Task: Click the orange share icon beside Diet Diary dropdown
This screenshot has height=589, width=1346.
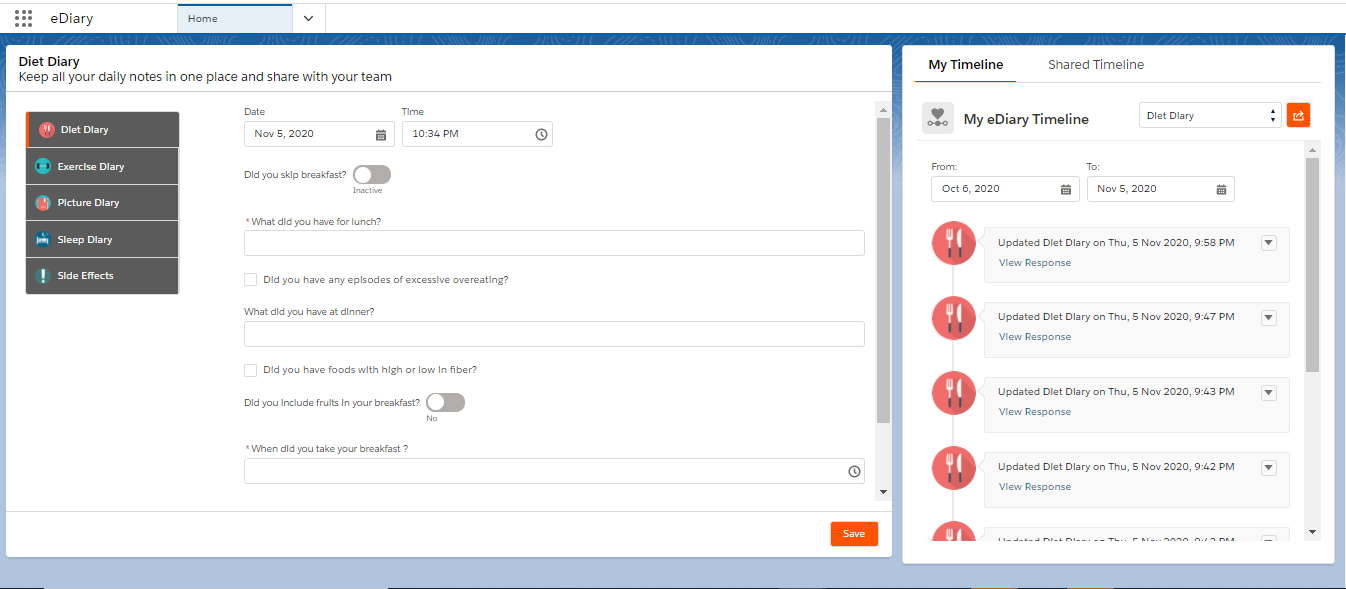Action: click(x=1298, y=115)
